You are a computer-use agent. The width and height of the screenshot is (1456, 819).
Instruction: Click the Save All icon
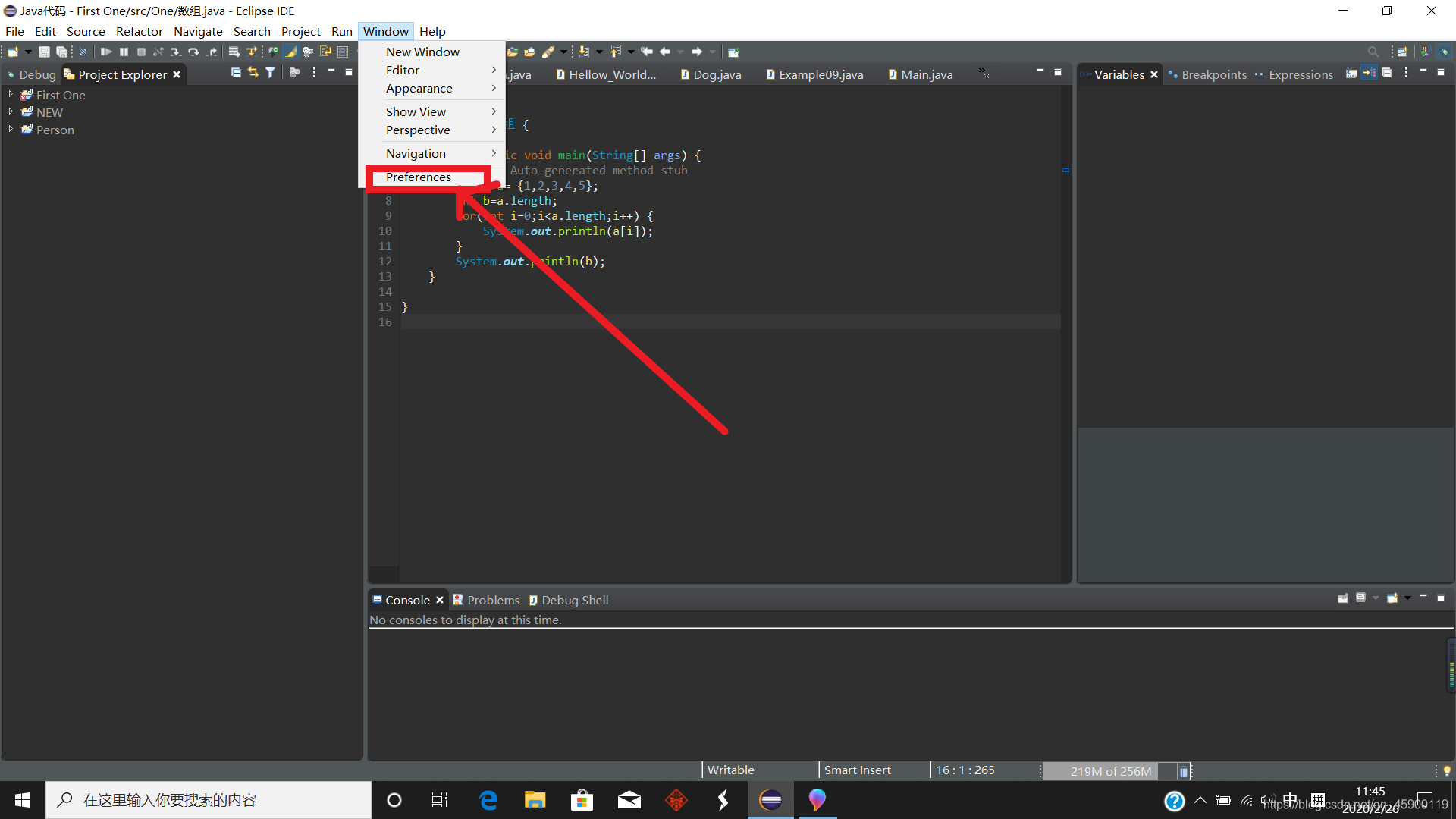click(x=61, y=52)
